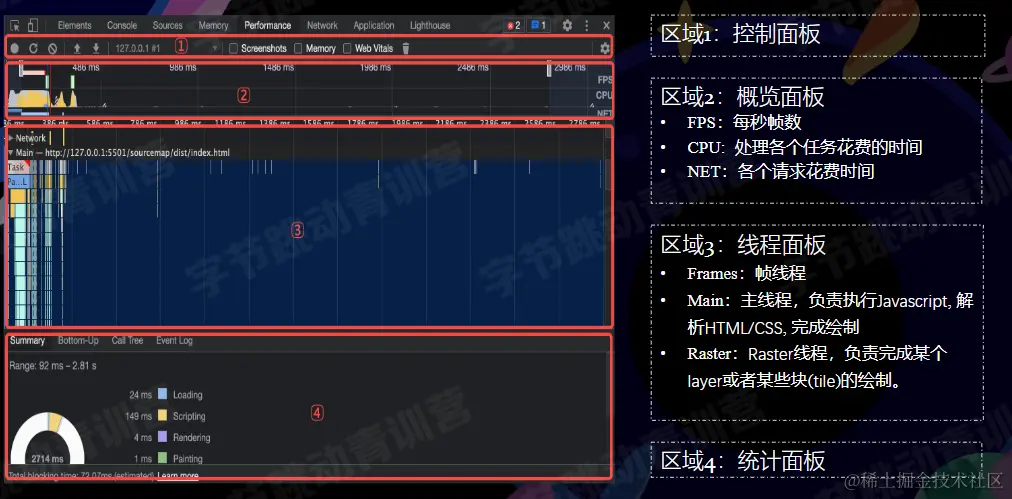
Task: Click the 1486 ms overview time marker
Action: [x=279, y=67]
